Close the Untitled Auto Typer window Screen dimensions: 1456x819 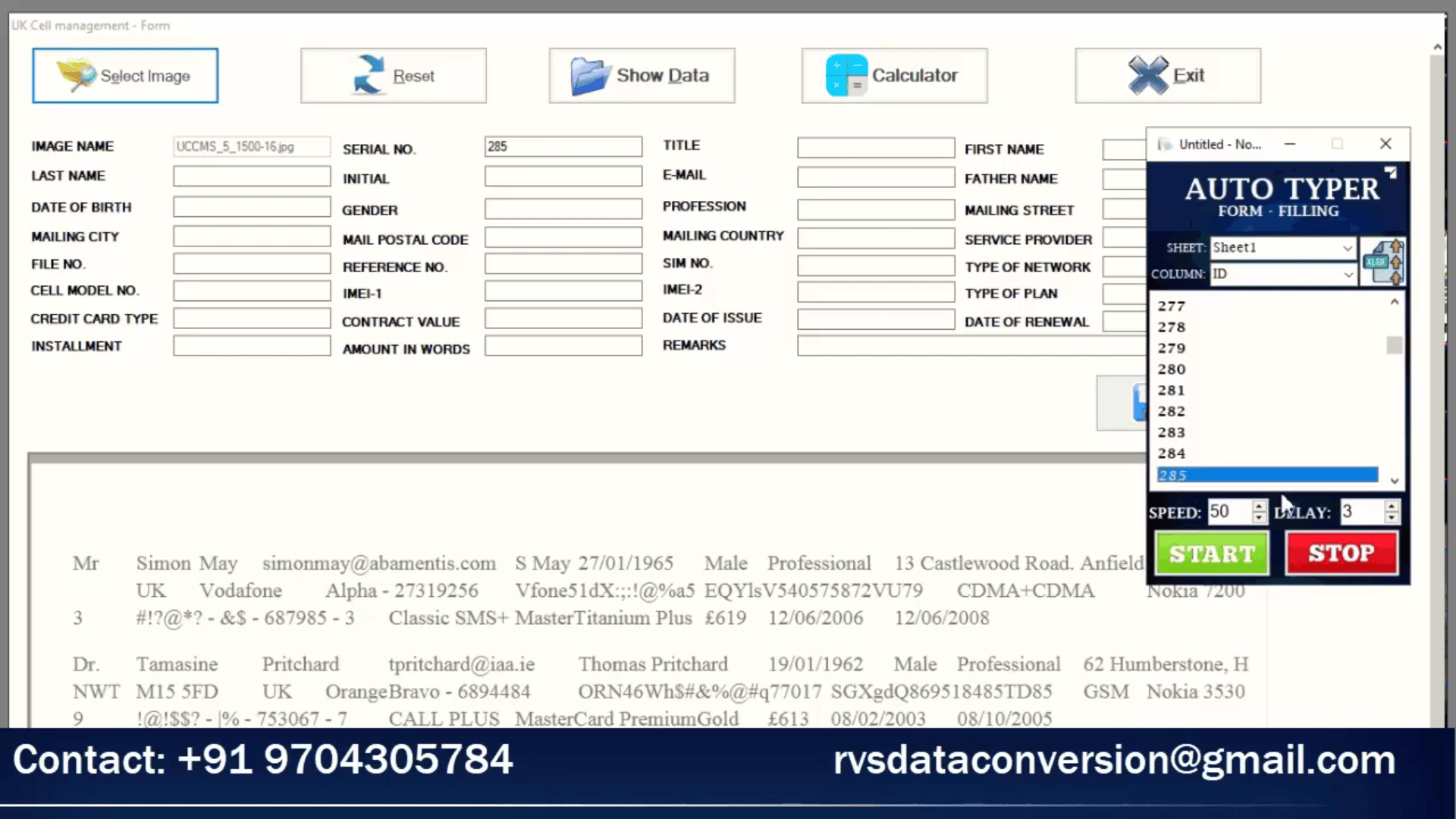pyautogui.click(x=1385, y=144)
